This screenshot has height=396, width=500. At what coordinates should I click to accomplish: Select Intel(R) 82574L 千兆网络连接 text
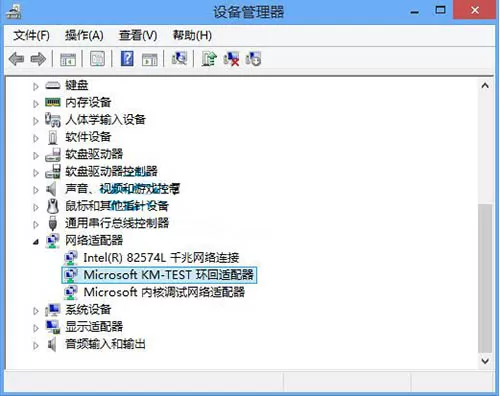click(161, 258)
